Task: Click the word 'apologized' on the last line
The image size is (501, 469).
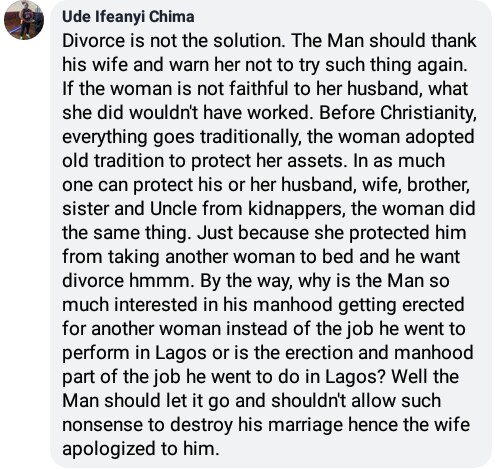Action: tap(109, 449)
